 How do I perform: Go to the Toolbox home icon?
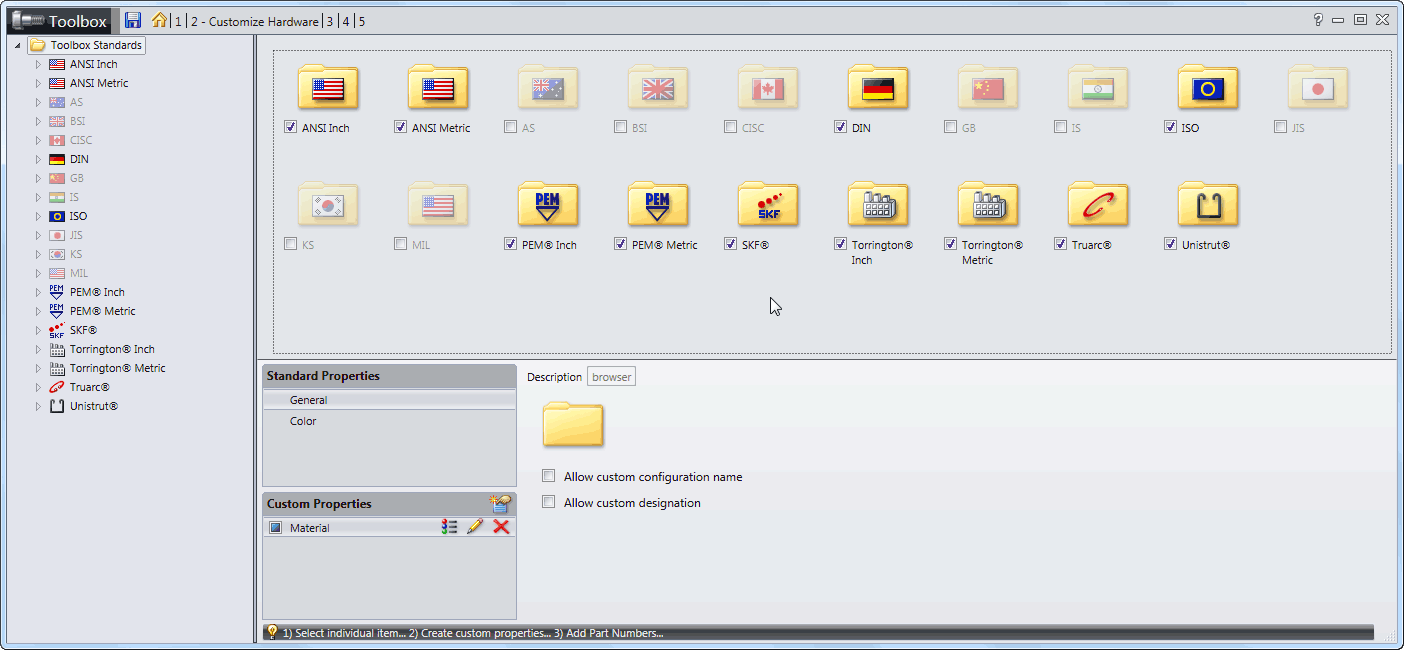159,20
